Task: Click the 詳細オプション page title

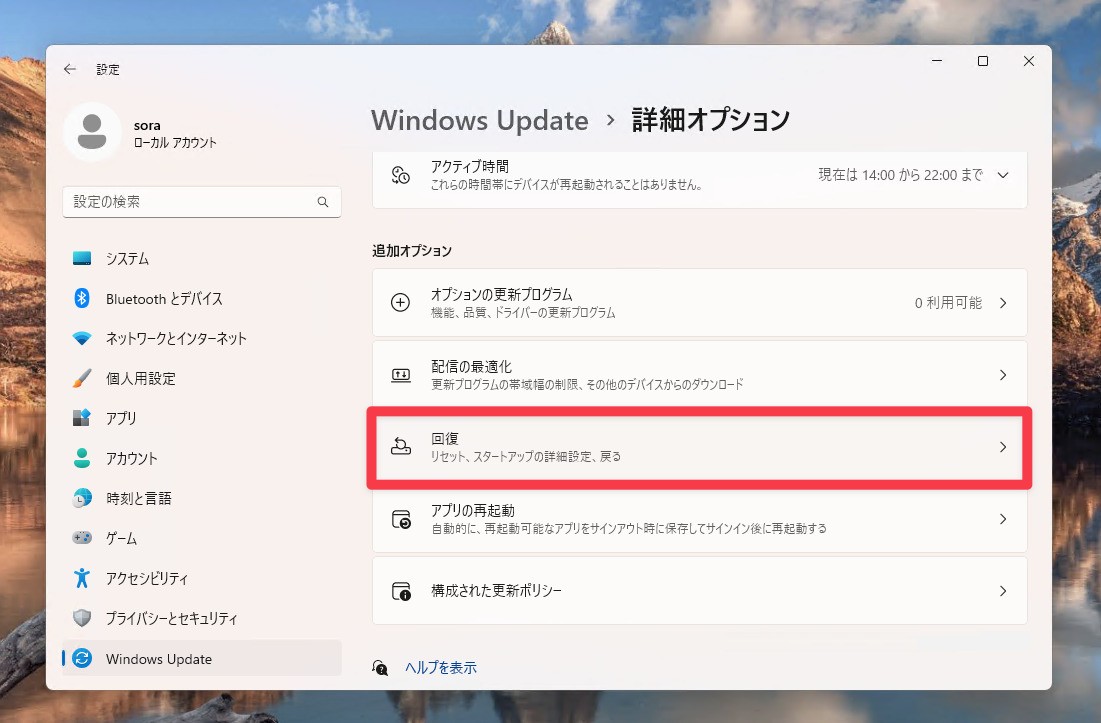Action: [711, 120]
